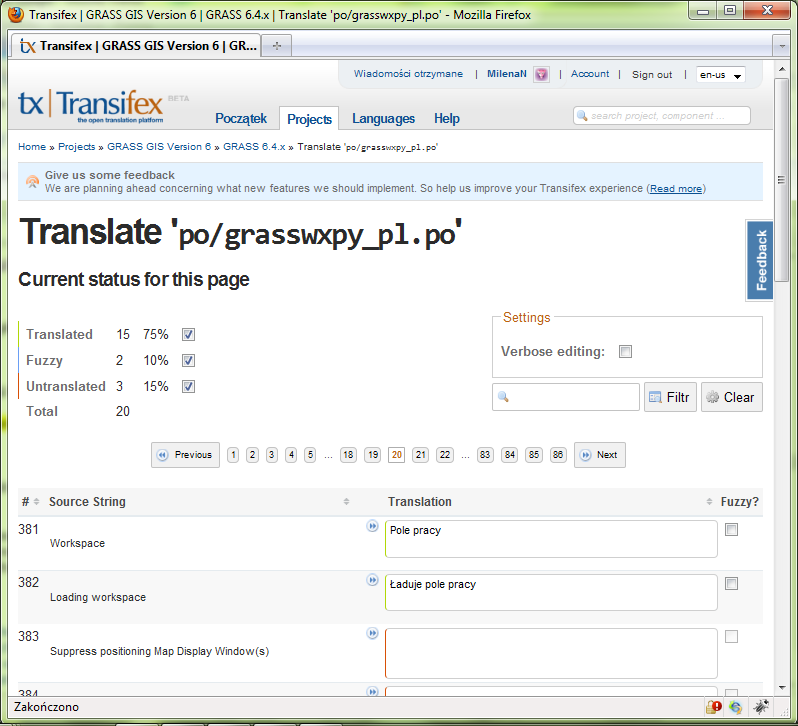Go to page 21
The height and width of the screenshot is (726, 798).
click(x=420, y=455)
